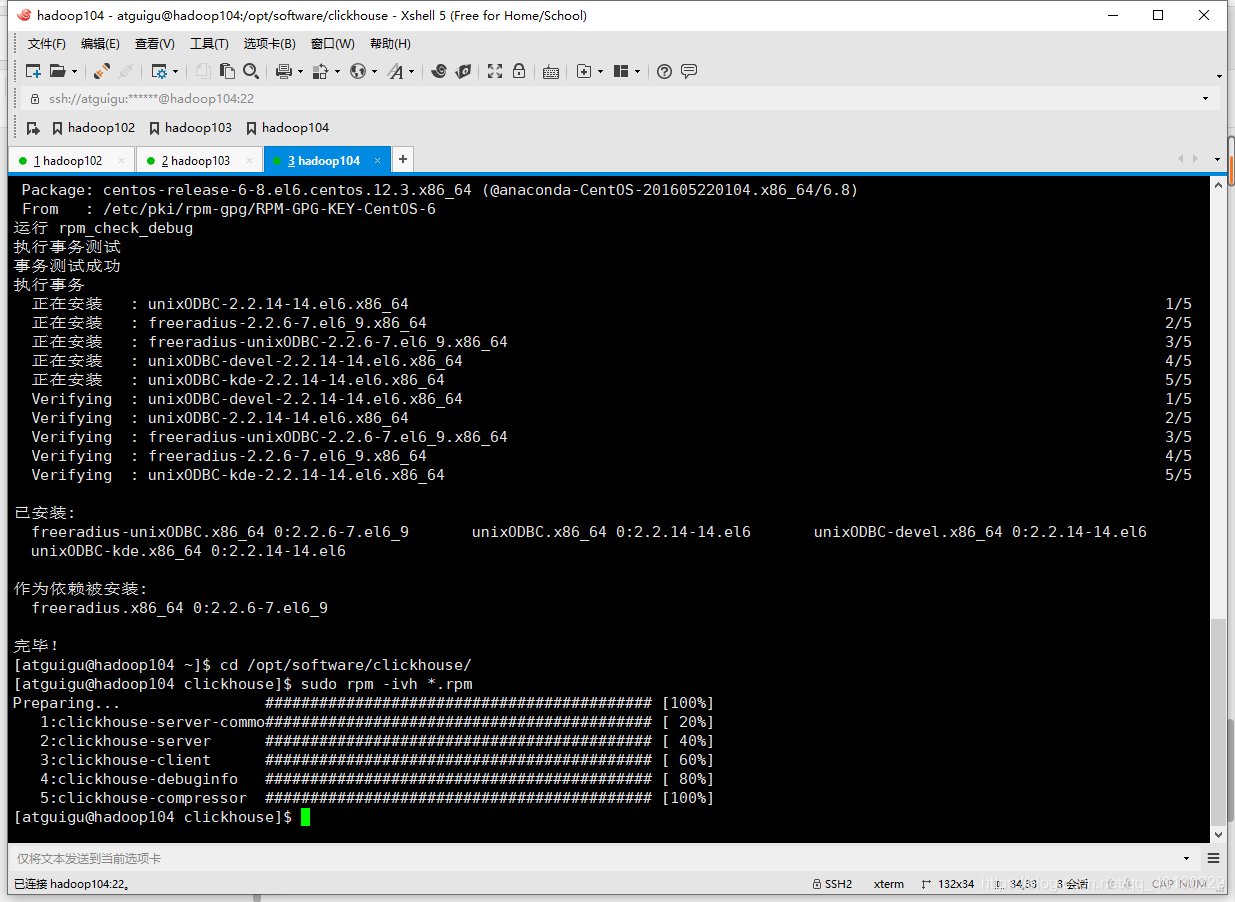Click the Find magnifier icon
The image size is (1235, 902).
point(251,71)
